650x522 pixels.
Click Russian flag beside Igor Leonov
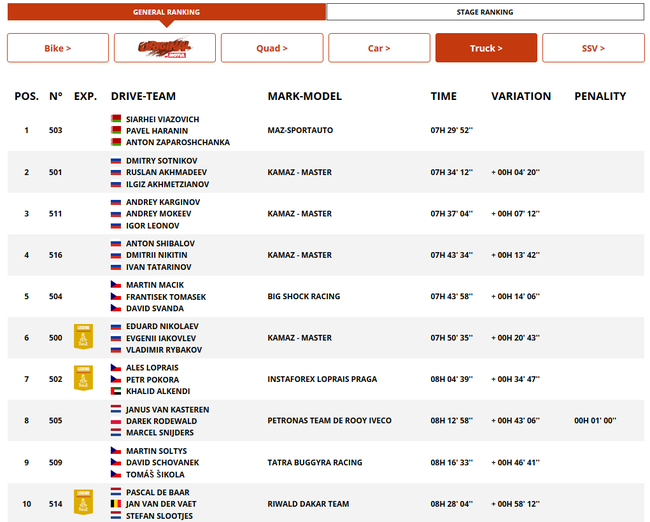tap(116, 226)
